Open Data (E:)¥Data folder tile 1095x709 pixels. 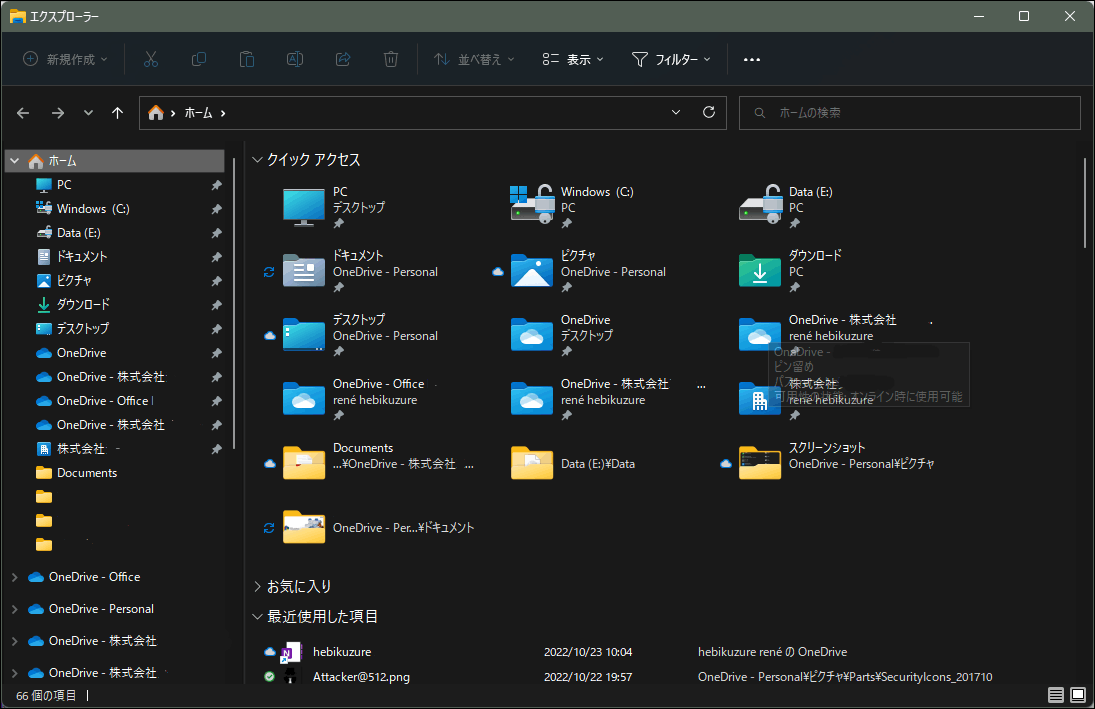573,463
